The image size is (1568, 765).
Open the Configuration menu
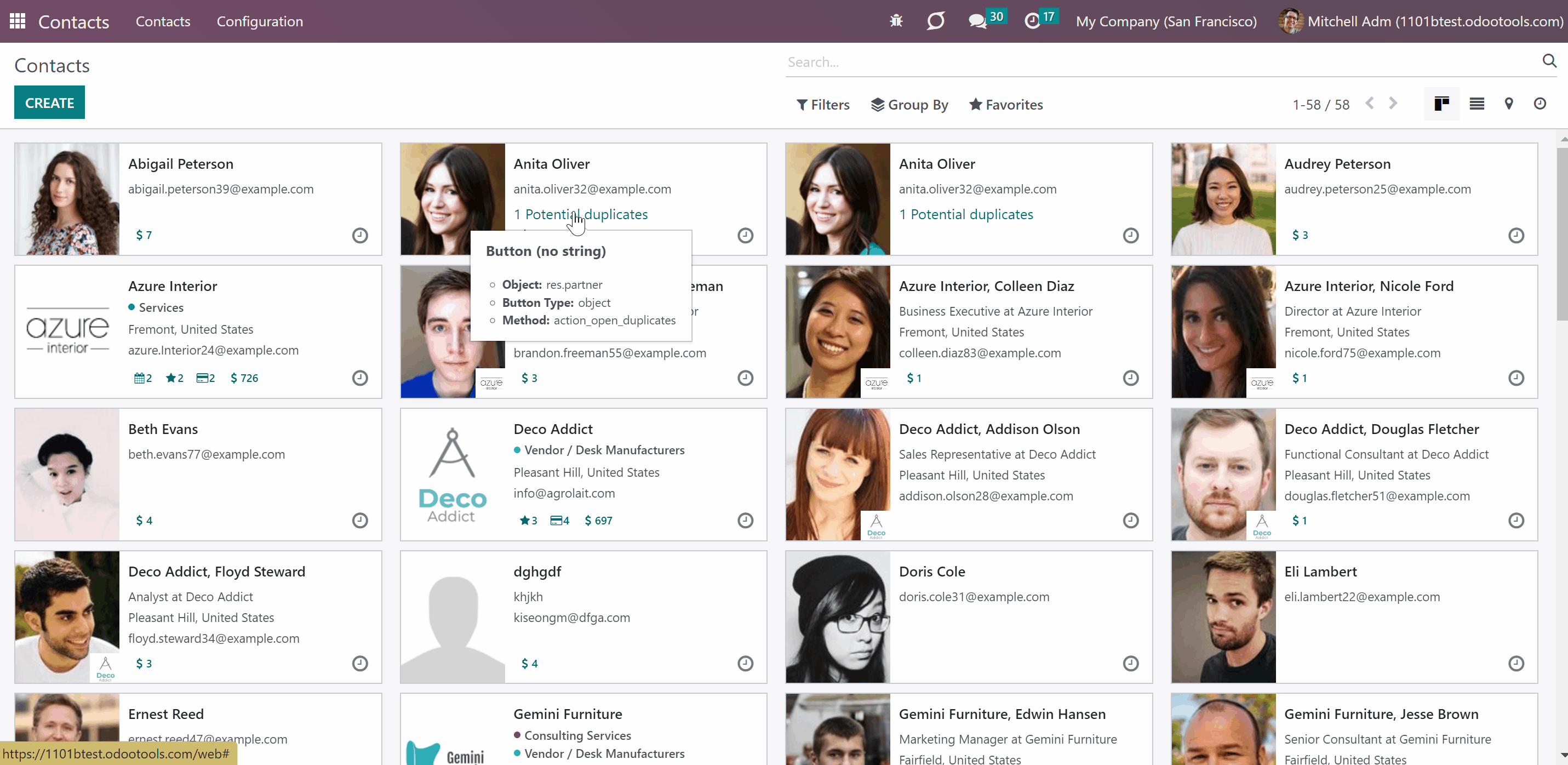260,21
